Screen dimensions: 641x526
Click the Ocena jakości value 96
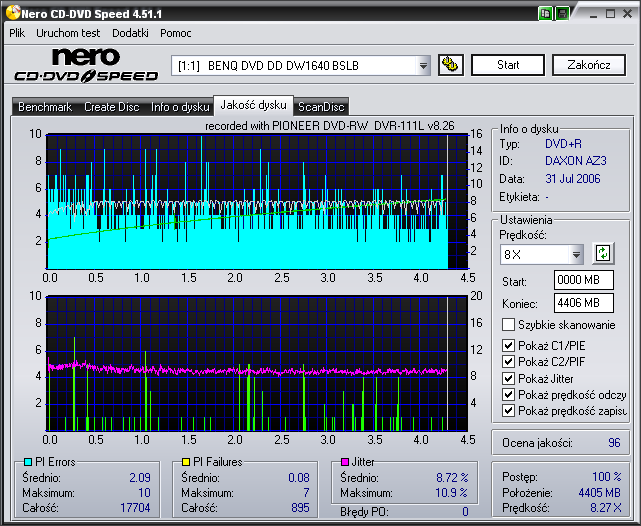tap(614, 443)
